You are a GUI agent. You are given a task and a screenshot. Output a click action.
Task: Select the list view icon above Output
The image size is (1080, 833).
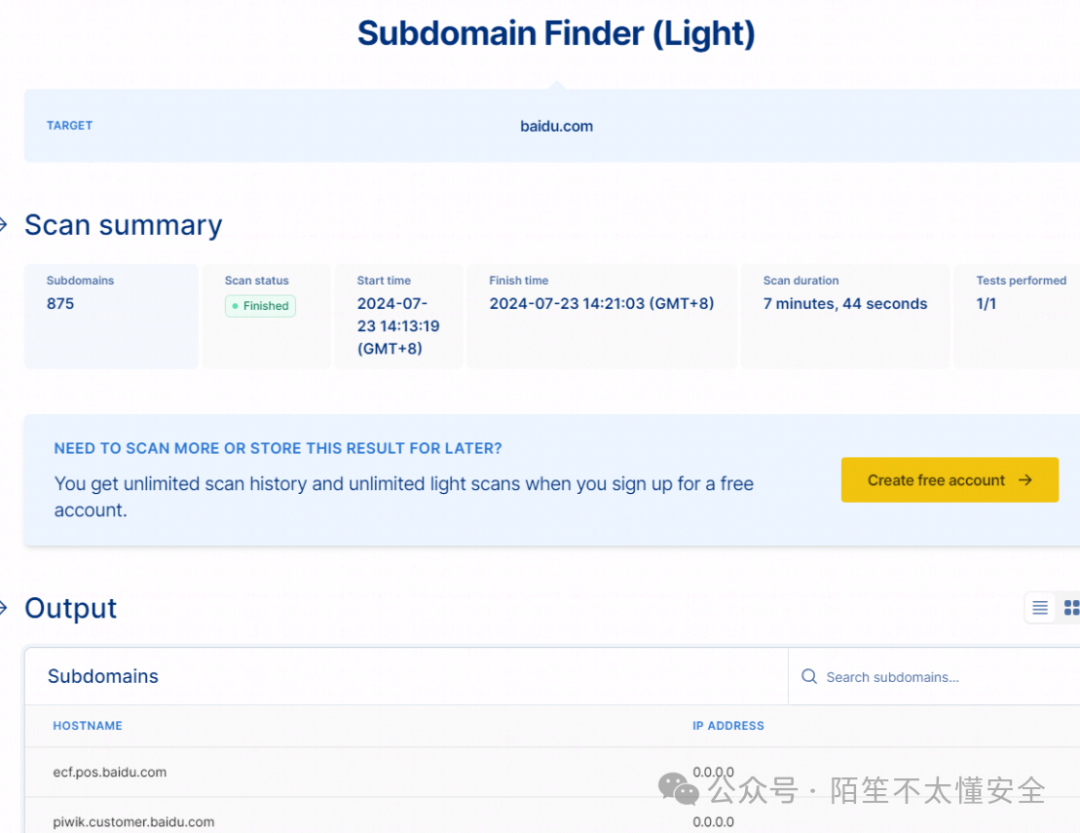click(1039, 607)
